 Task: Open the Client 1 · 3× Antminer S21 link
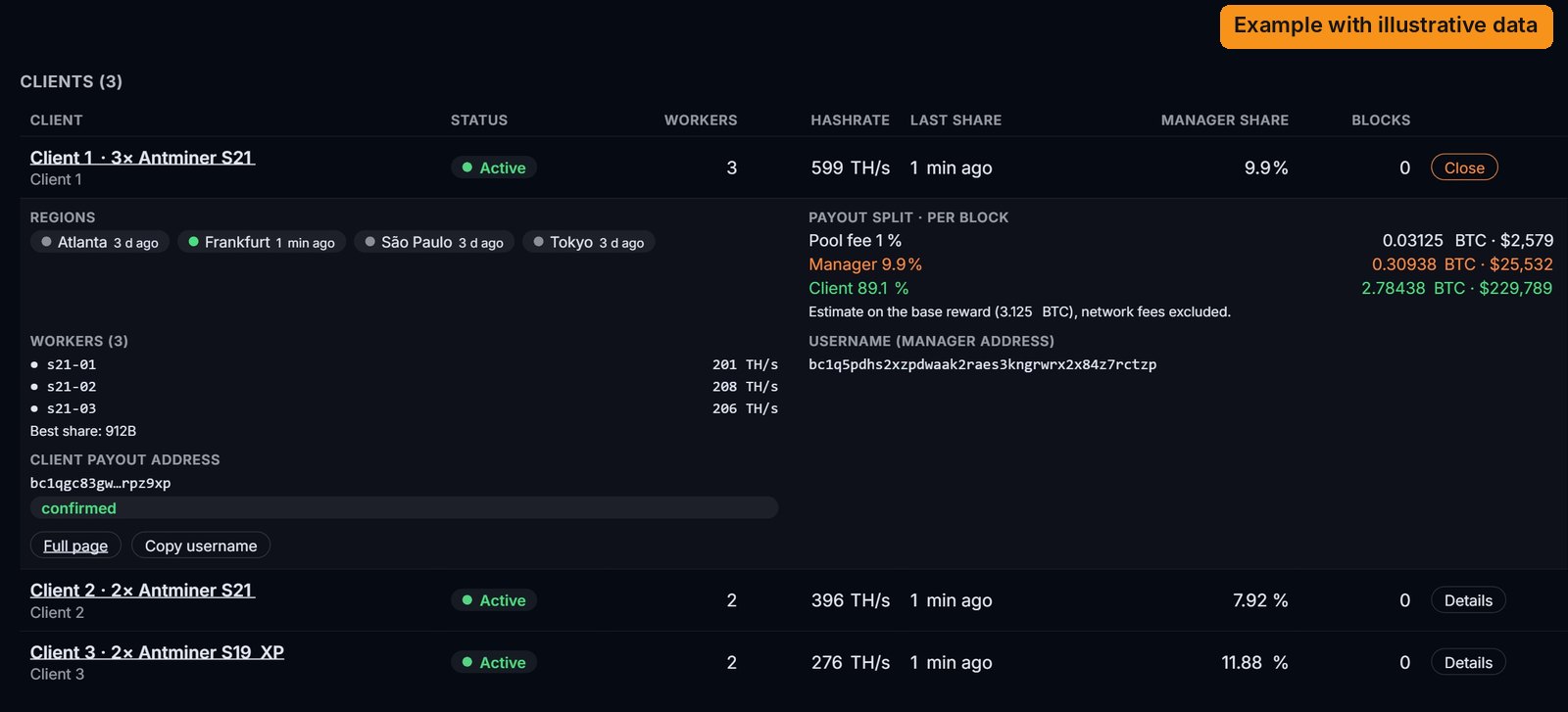pyautogui.click(x=142, y=158)
